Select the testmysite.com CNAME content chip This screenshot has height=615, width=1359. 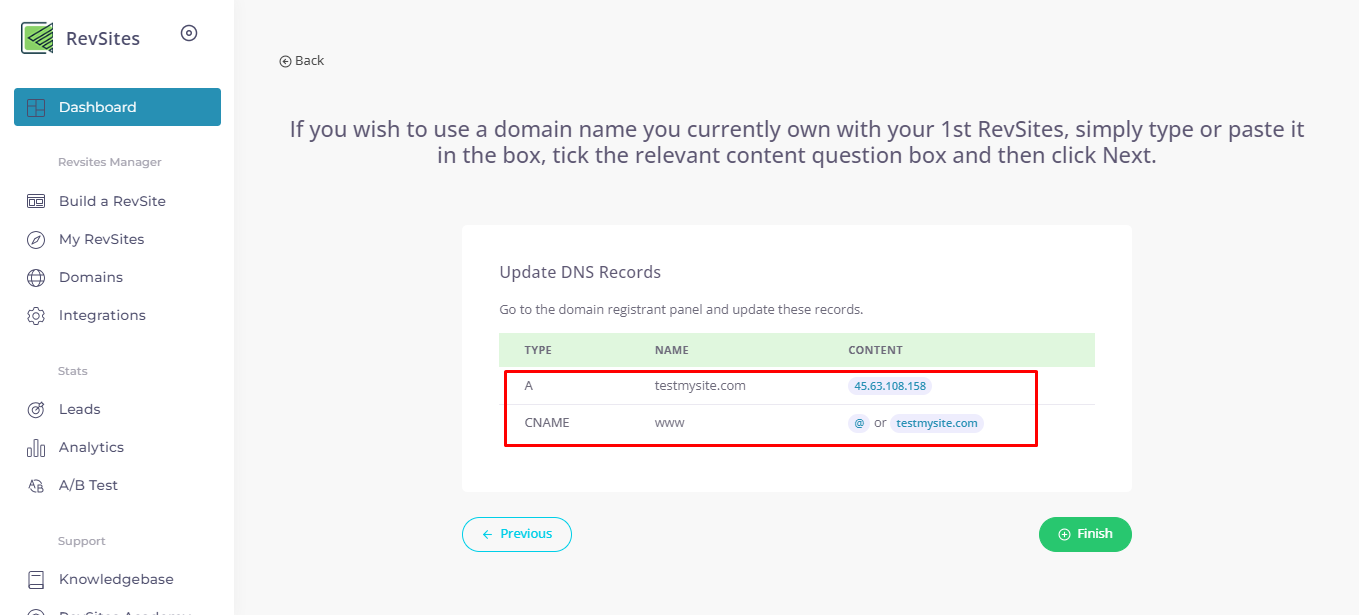[x=937, y=423]
